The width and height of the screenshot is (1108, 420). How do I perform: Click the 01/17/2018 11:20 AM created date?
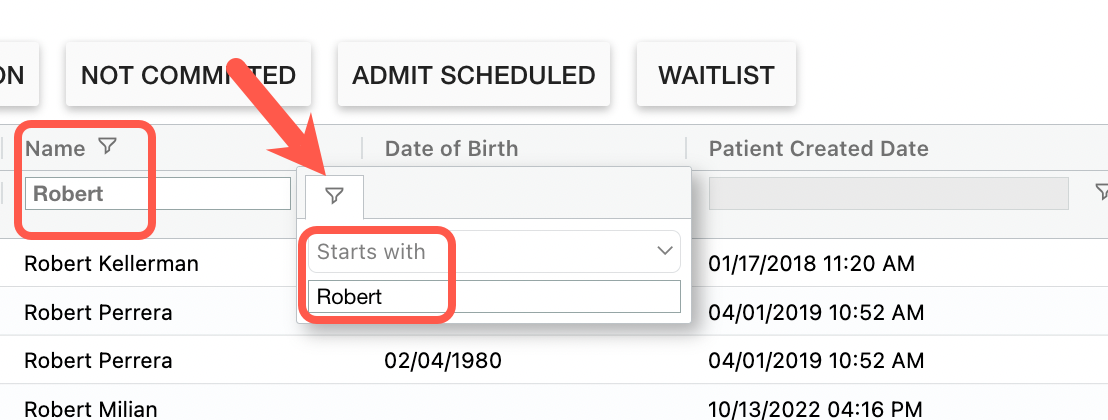tap(811, 264)
